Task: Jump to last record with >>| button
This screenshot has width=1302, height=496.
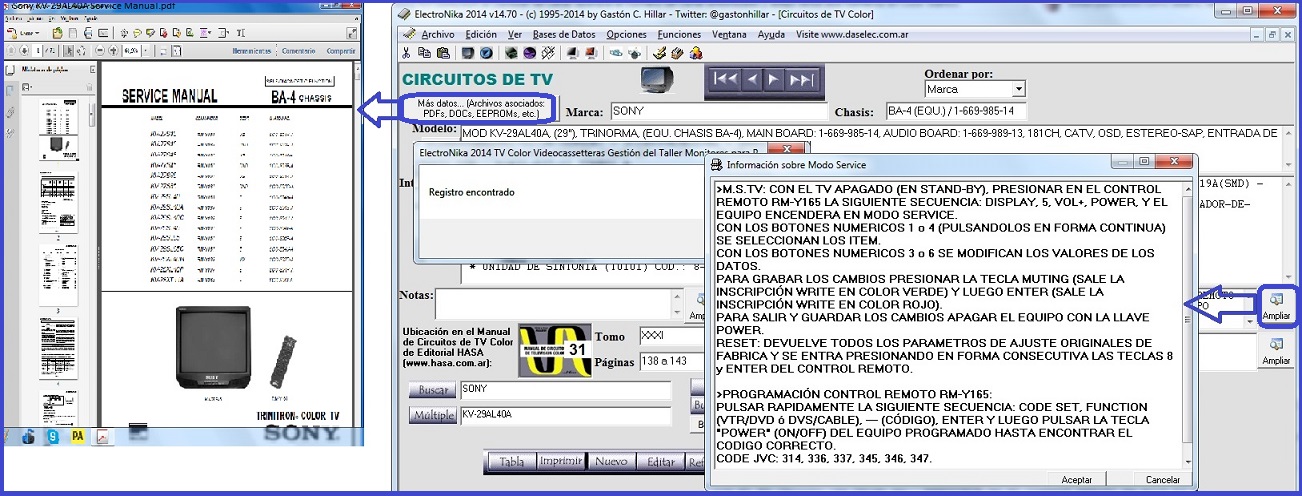Action: 801,79
